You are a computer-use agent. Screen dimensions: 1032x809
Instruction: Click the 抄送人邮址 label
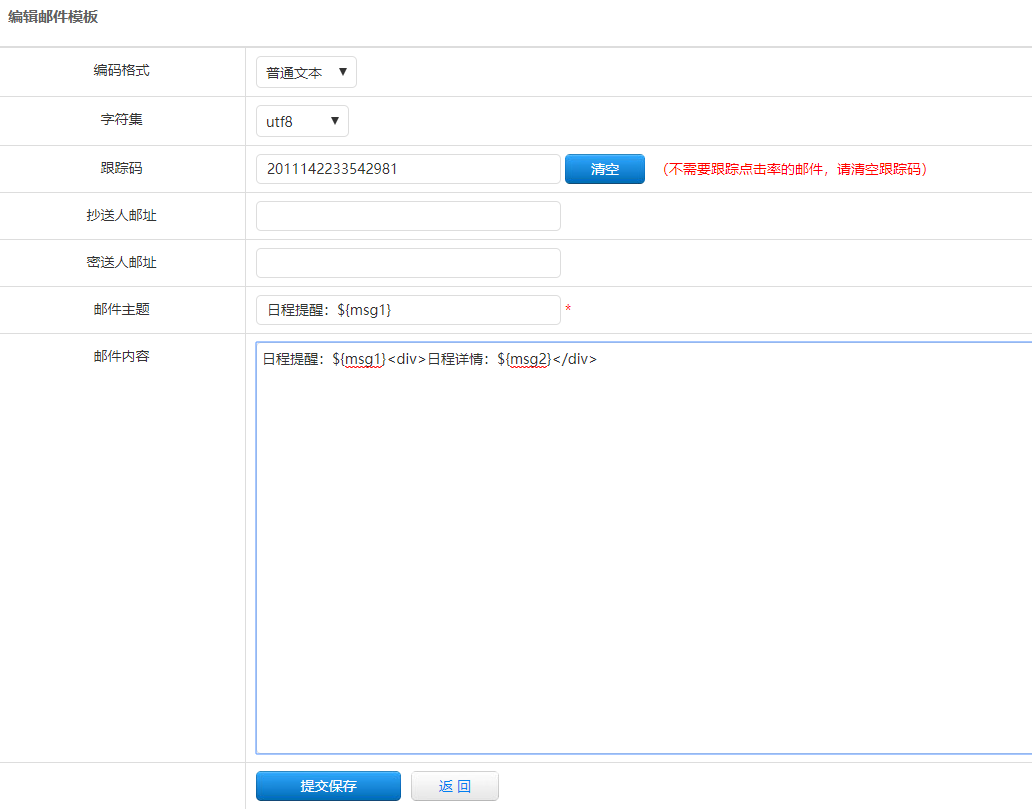(122, 215)
